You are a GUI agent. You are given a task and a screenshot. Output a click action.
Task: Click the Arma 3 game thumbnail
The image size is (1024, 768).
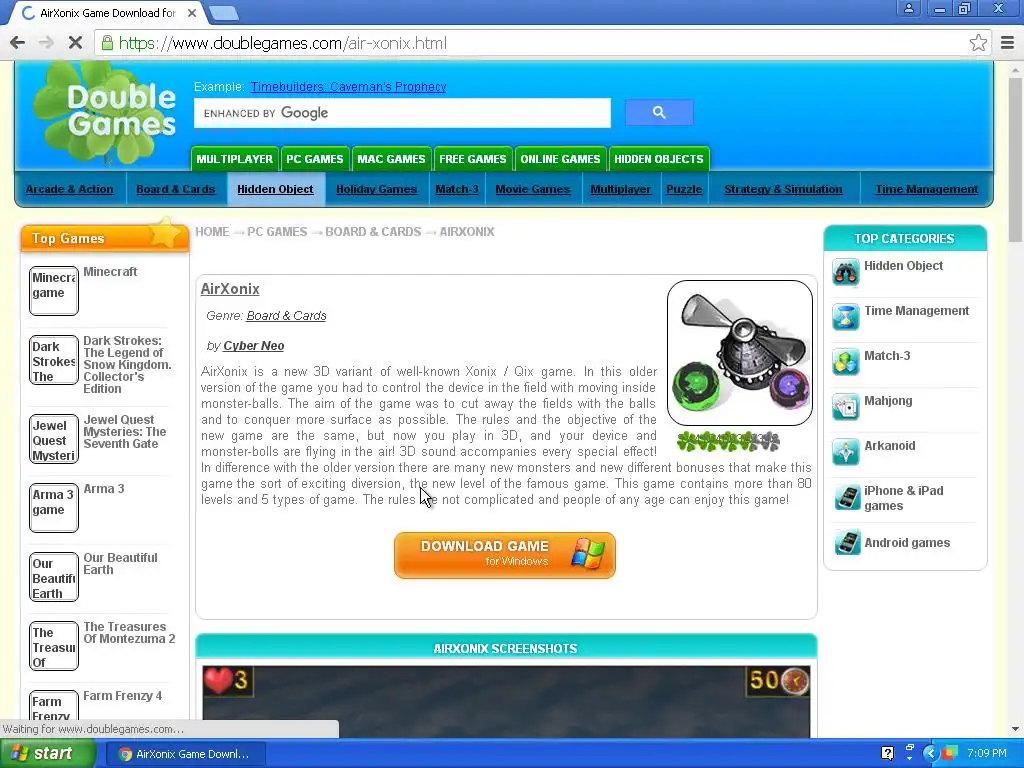(x=54, y=508)
